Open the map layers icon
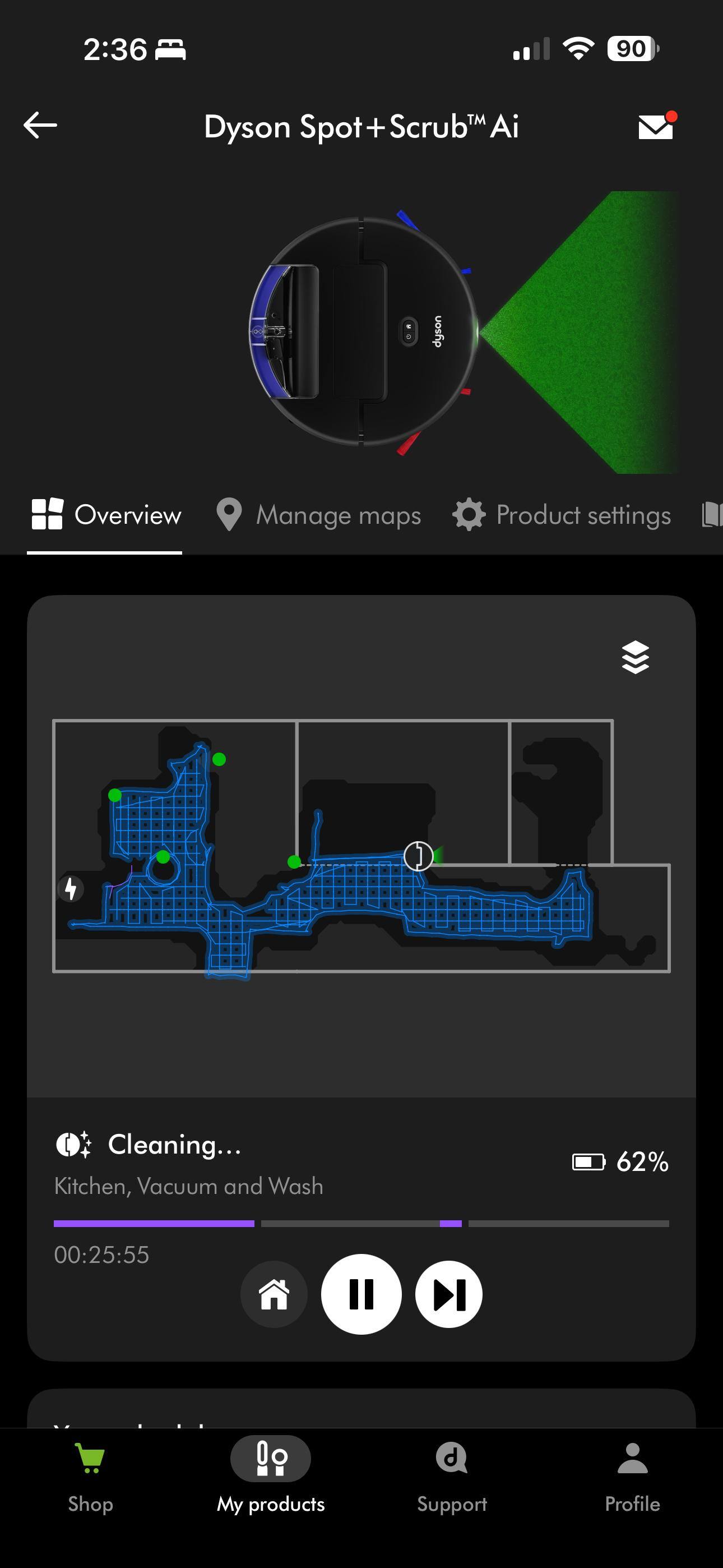The image size is (723, 1568). pos(636,657)
